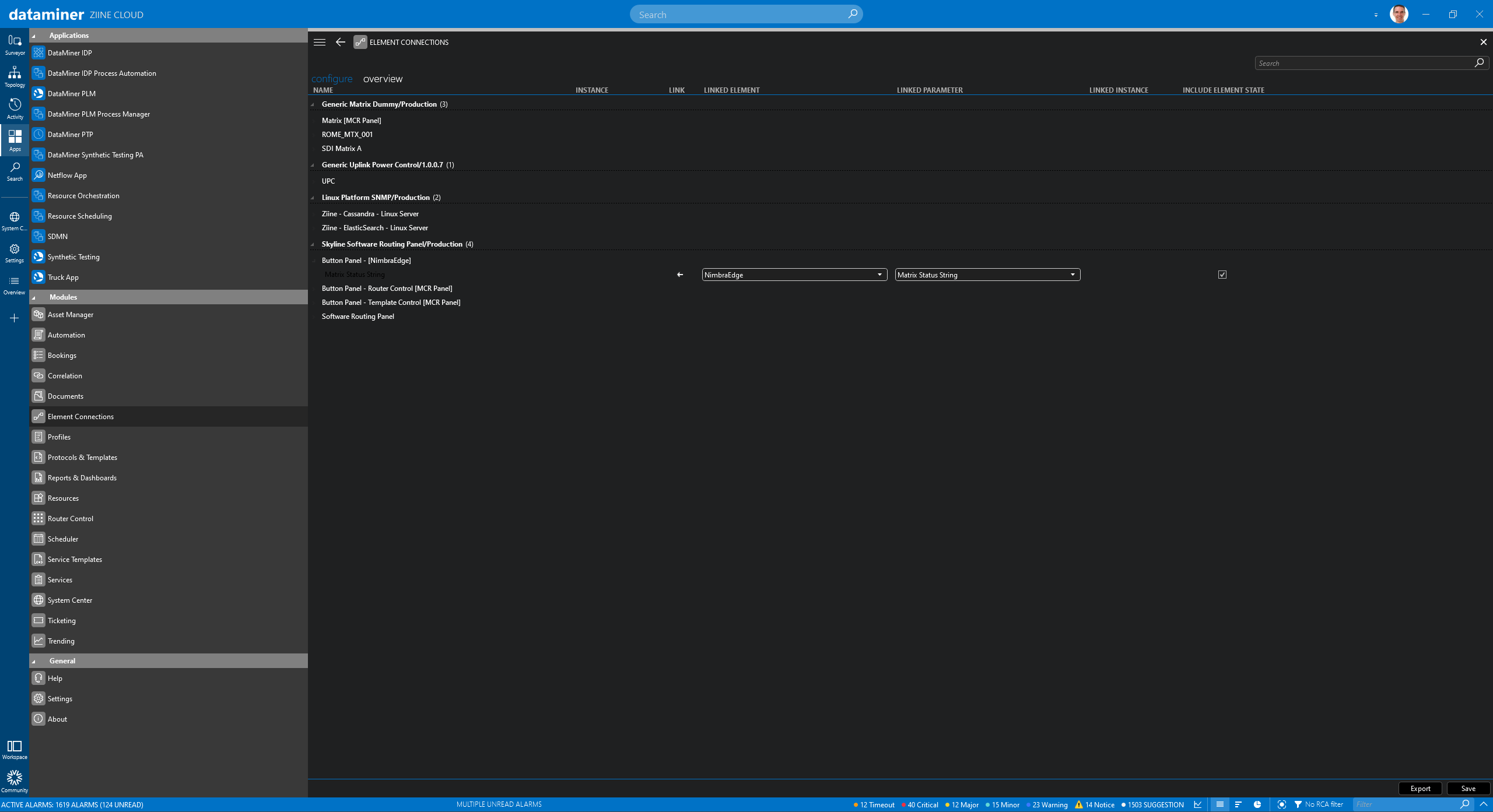Open the Settings icon in the sidebar
The image size is (1493, 812).
pos(15,253)
